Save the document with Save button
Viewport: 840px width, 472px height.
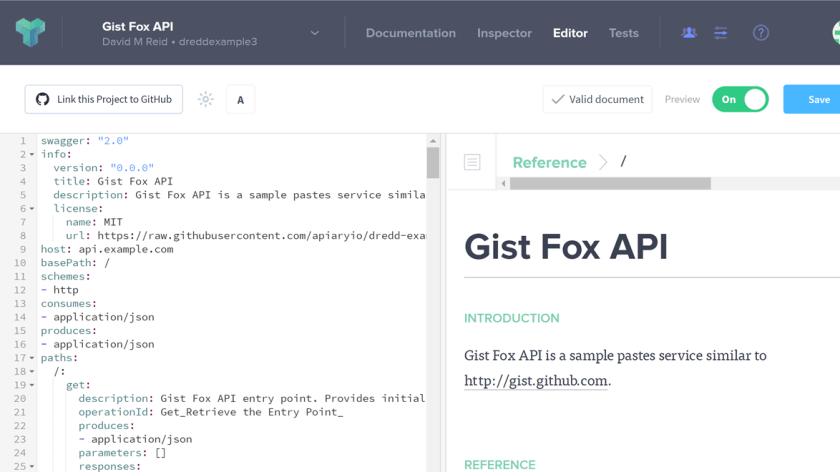pos(817,99)
